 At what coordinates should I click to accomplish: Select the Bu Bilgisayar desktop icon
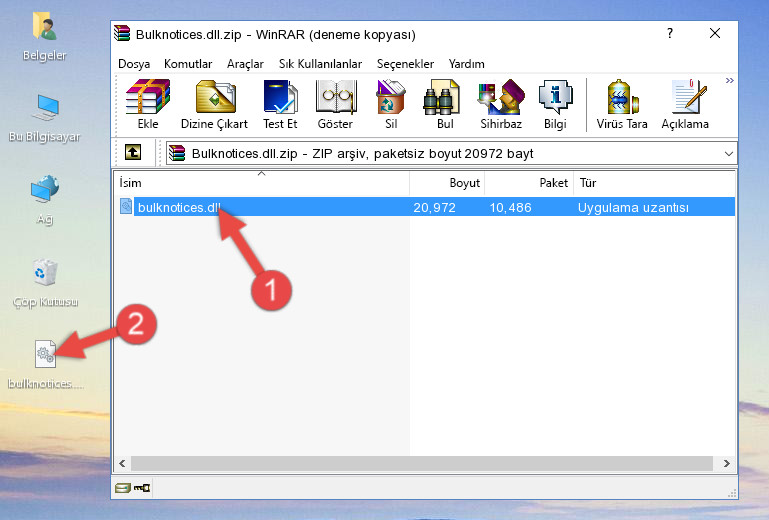pyautogui.click(x=45, y=118)
